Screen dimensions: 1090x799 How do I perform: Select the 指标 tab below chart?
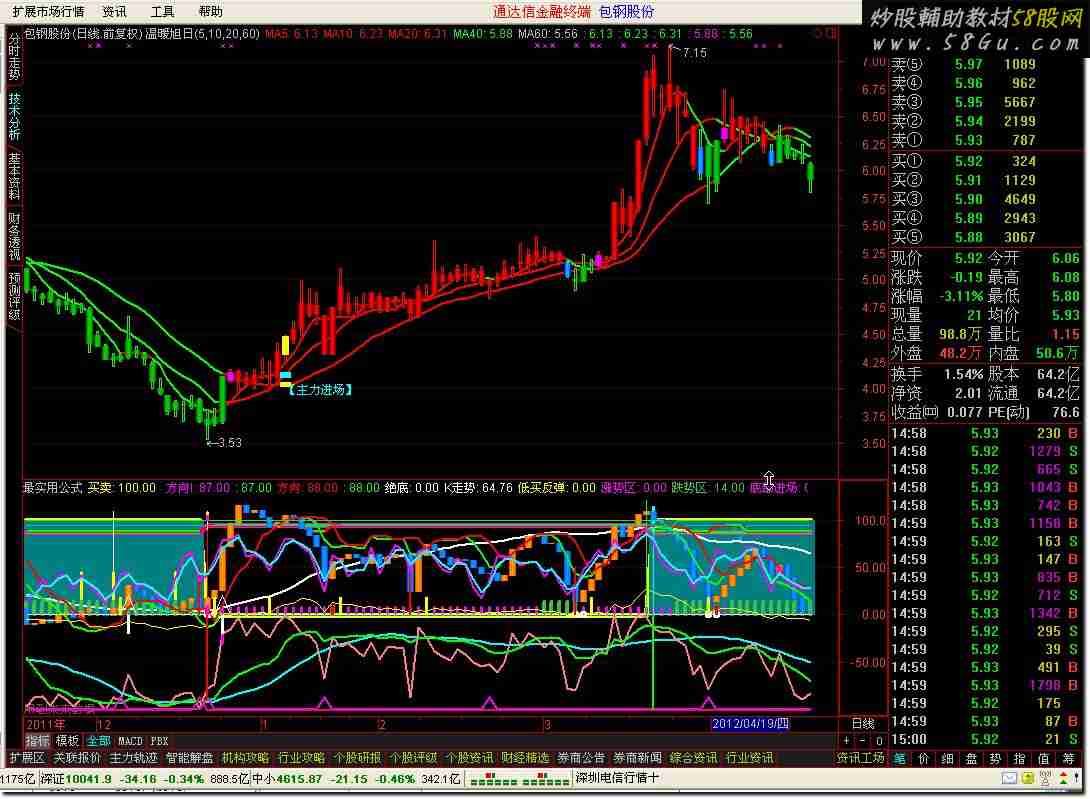click(38, 741)
